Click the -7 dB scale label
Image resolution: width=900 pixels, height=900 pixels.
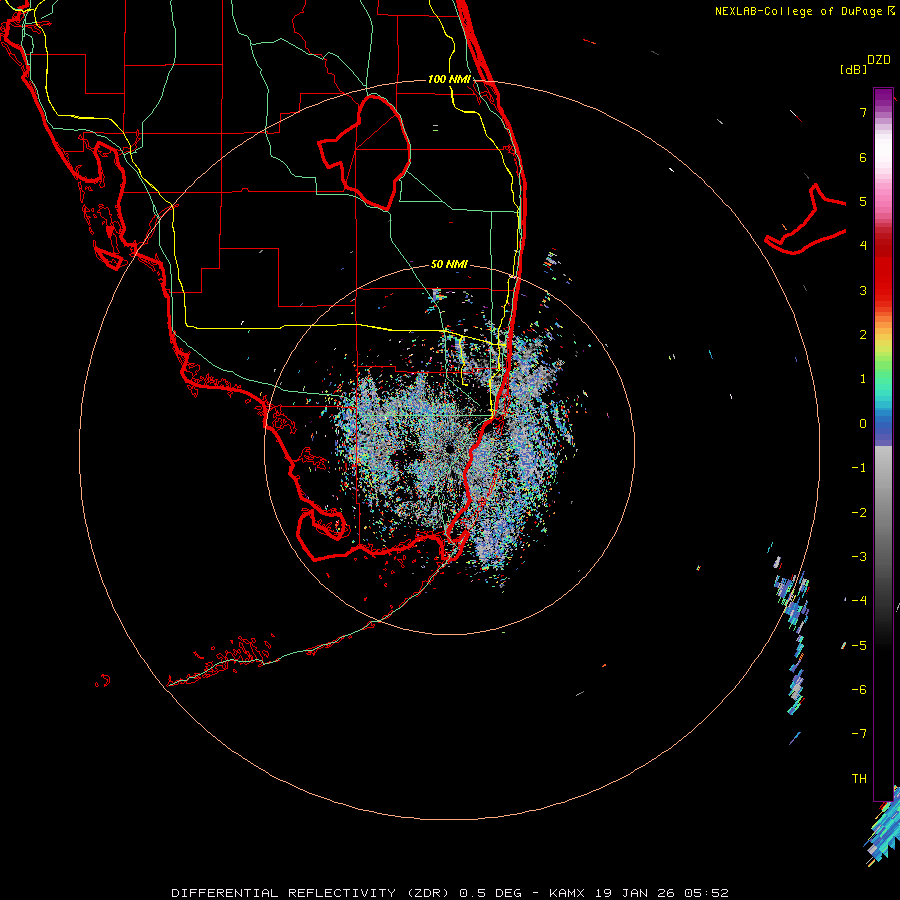point(859,734)
